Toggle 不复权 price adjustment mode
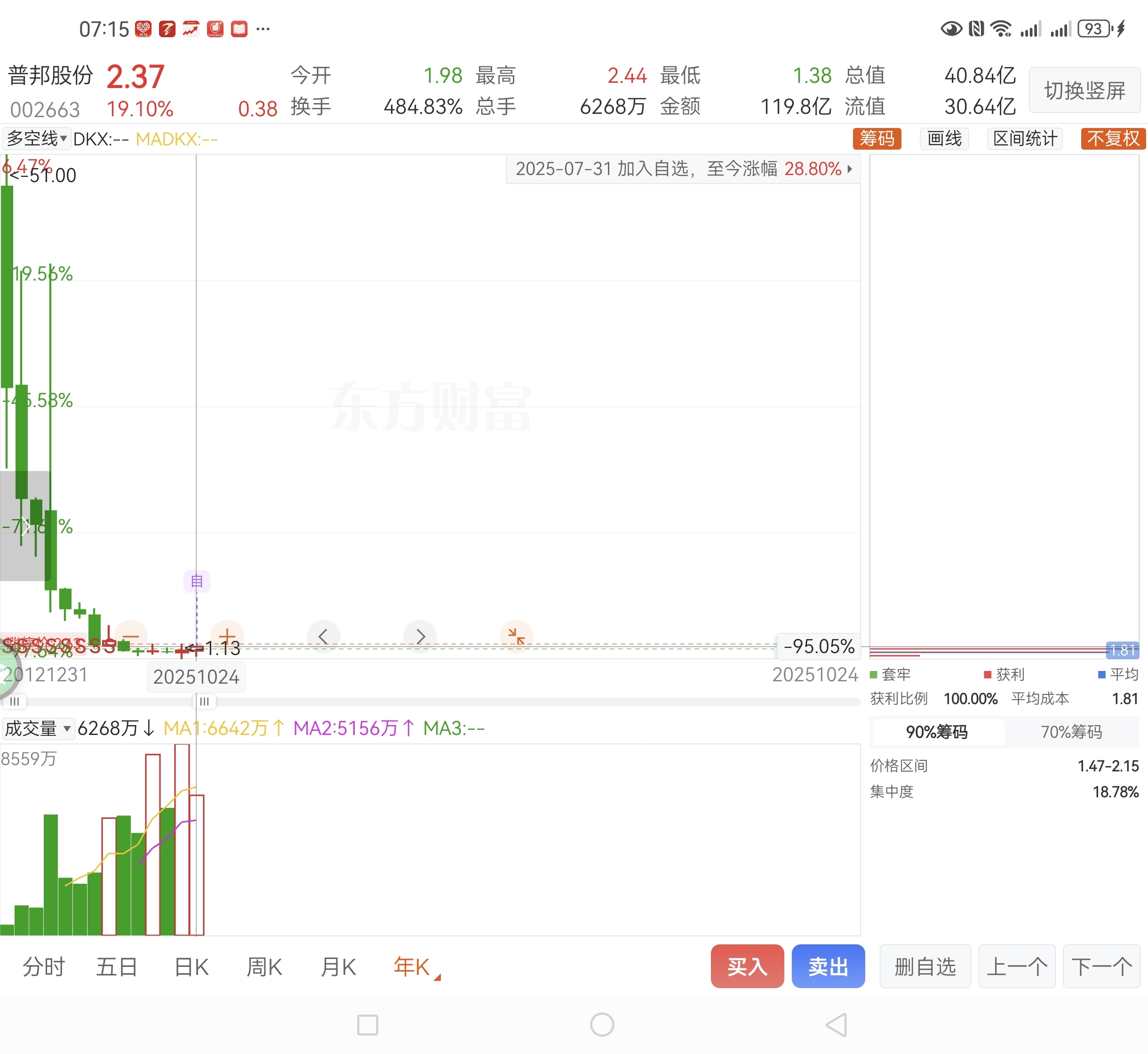Image resolution: width=1148 pixels, height=1054 pixels. (1113, 139)
